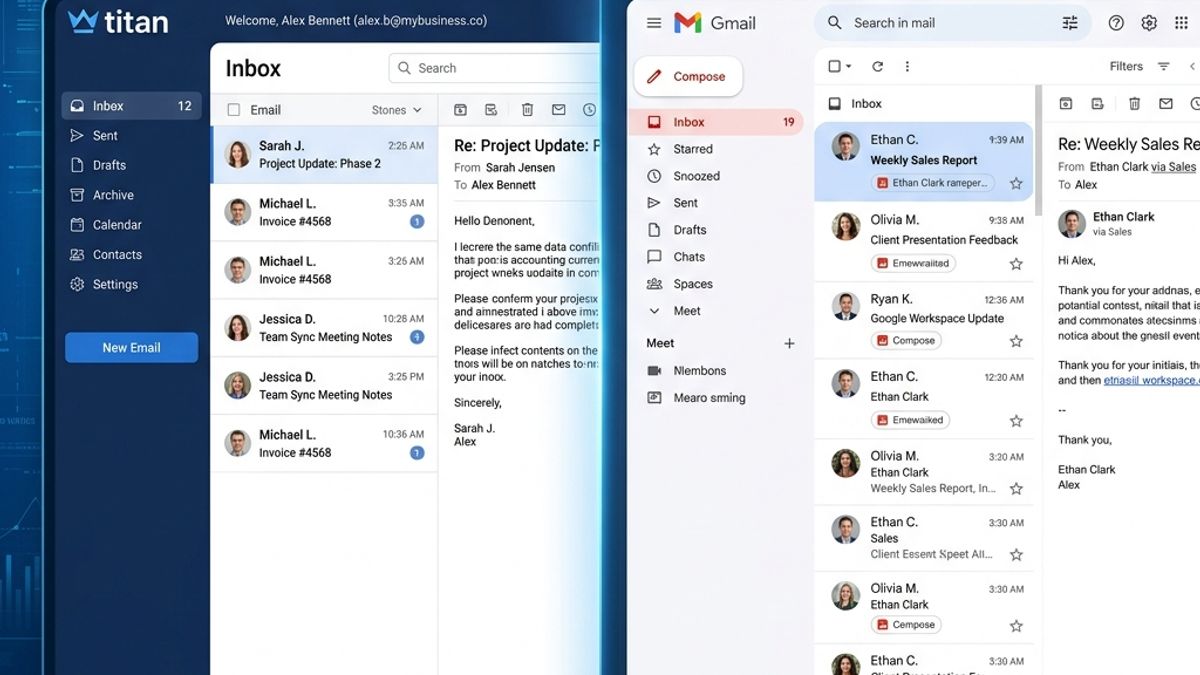Open Gmail more options three-dot menu
This screenshot has width=1200, height=675.
tap(907, 67)
